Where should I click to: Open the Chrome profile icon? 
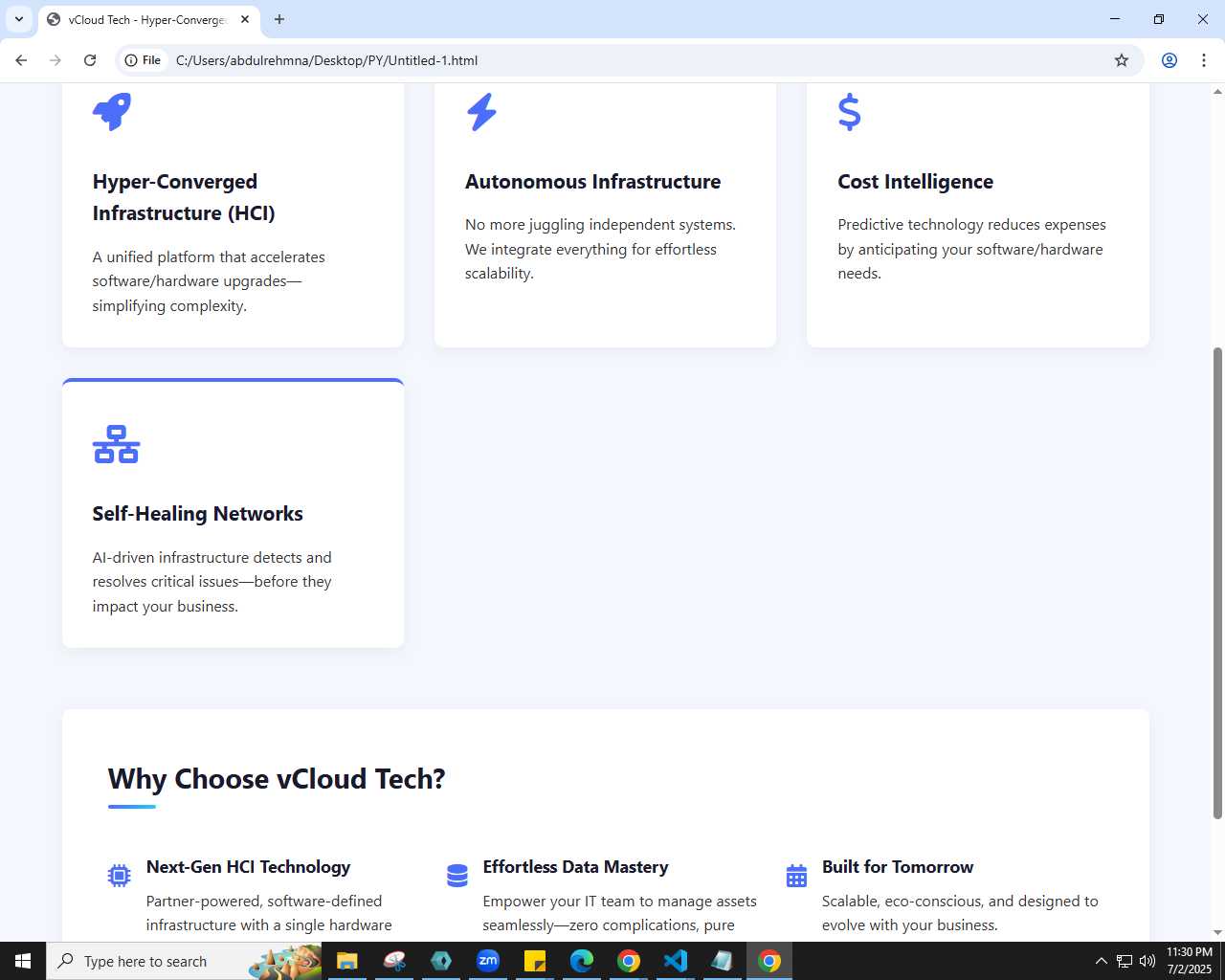tap(1169, 60)
